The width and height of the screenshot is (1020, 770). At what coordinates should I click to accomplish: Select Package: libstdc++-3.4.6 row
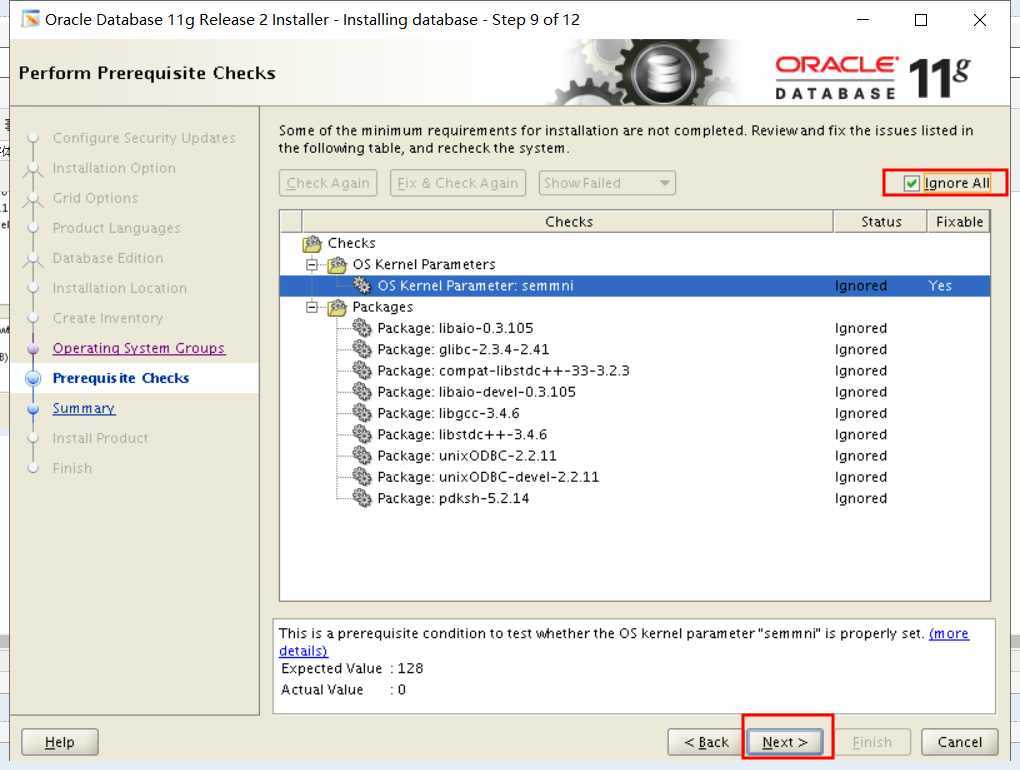pyautogui.click(x=635, y=434)
